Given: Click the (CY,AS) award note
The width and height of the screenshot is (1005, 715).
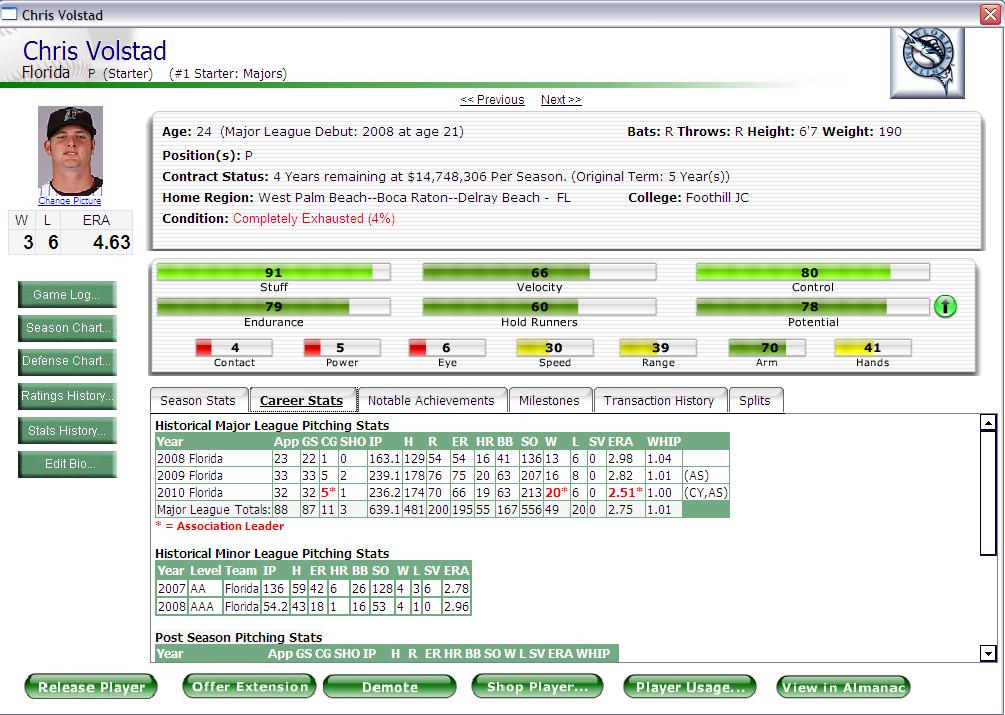Looking at the screenshot, I should tap(706, 493).
